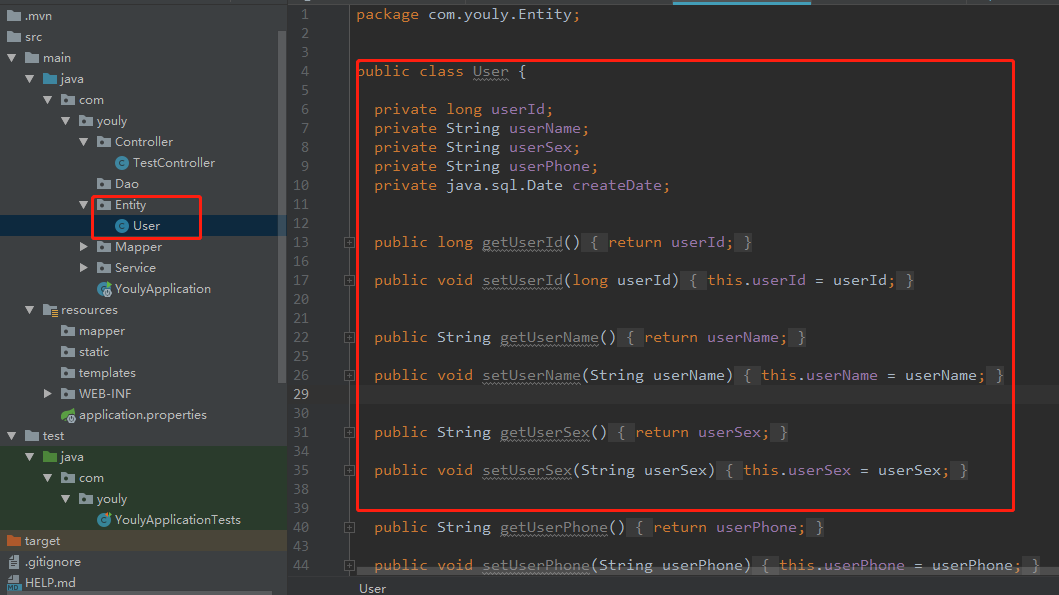Click the static folder icon
Screen dimensions: 1059x595
pos(68,352)
